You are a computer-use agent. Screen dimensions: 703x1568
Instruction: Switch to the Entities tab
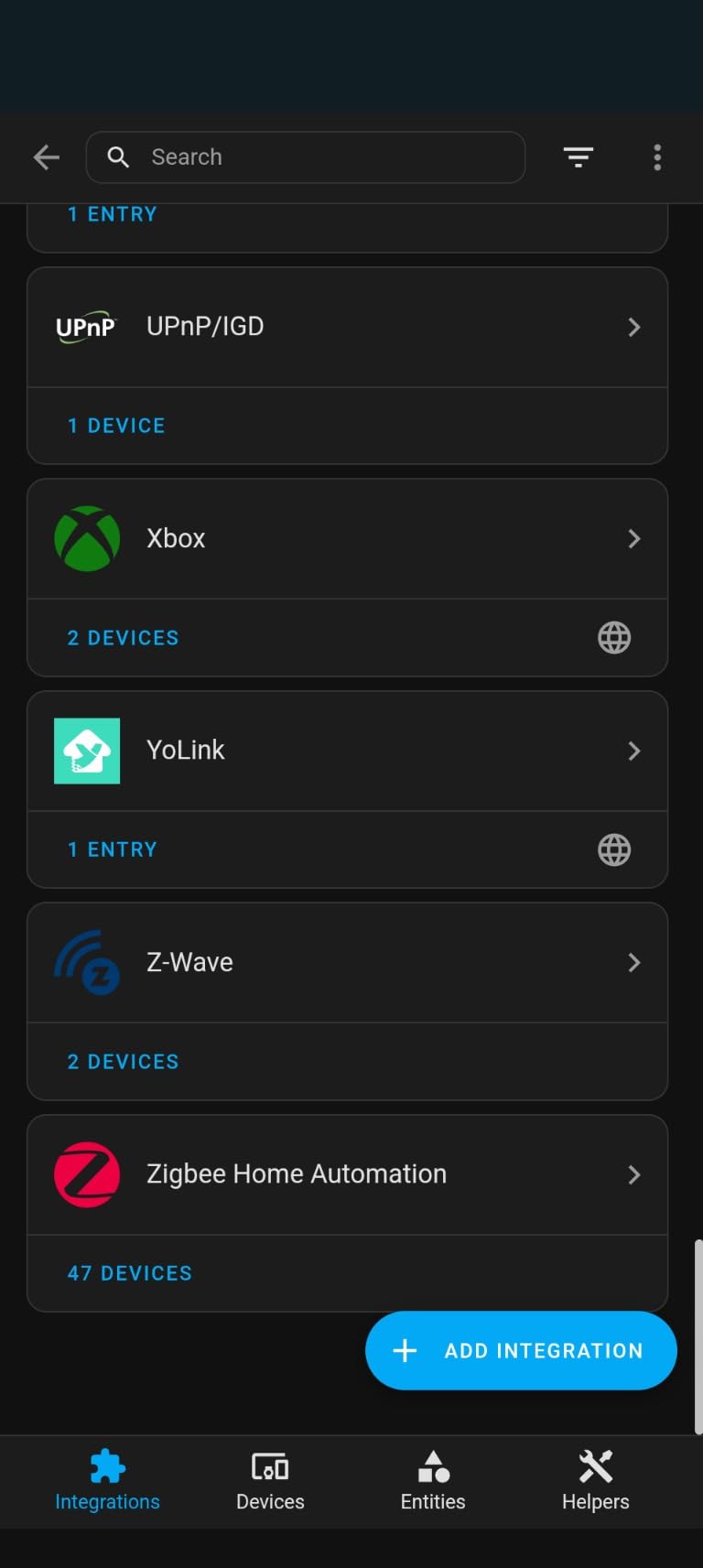click(x=433, y=1481)
